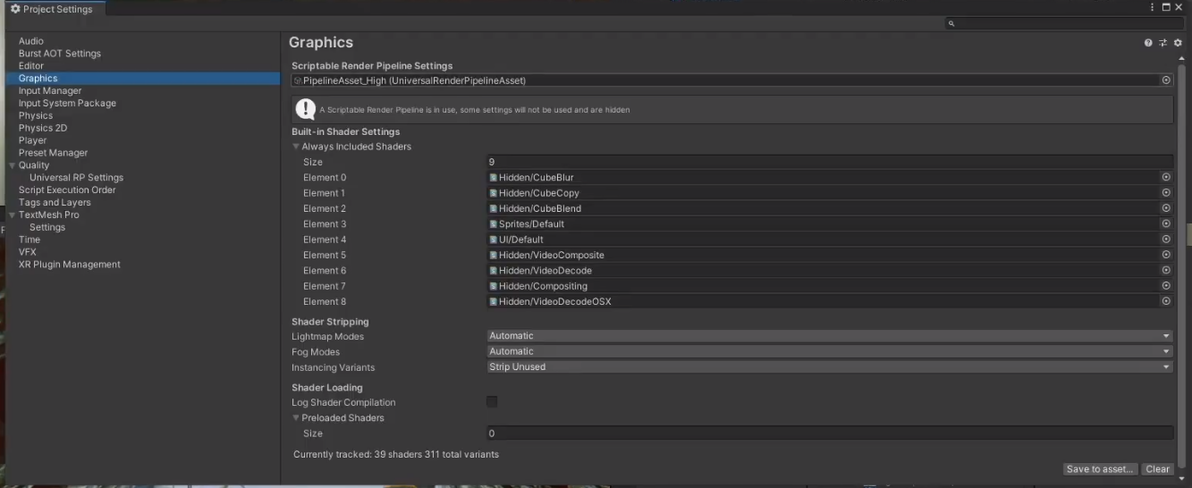Open object picker for Hidden/CubeBlur shader

1166,177
